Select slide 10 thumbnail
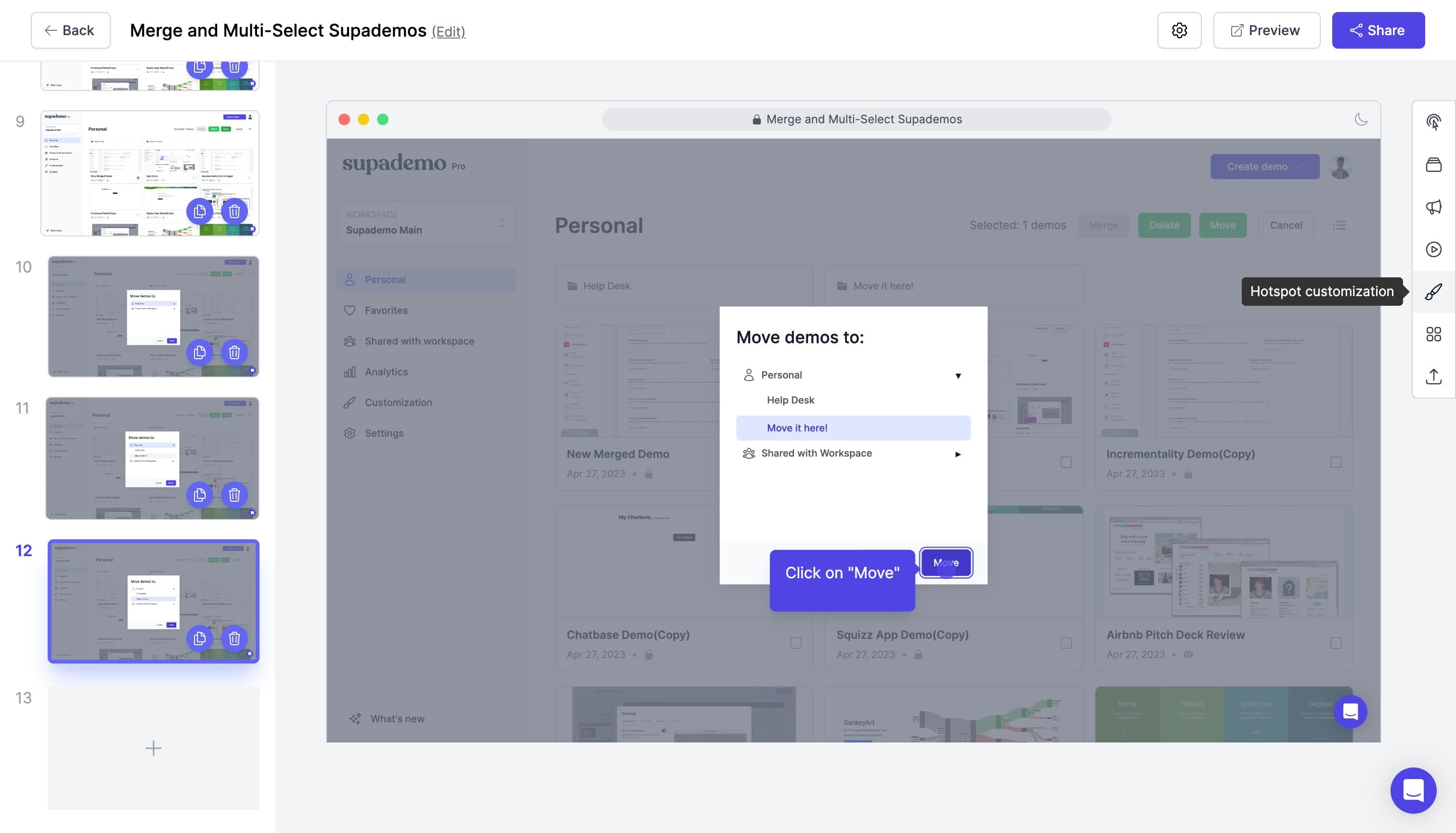 (x=153, y=316)
